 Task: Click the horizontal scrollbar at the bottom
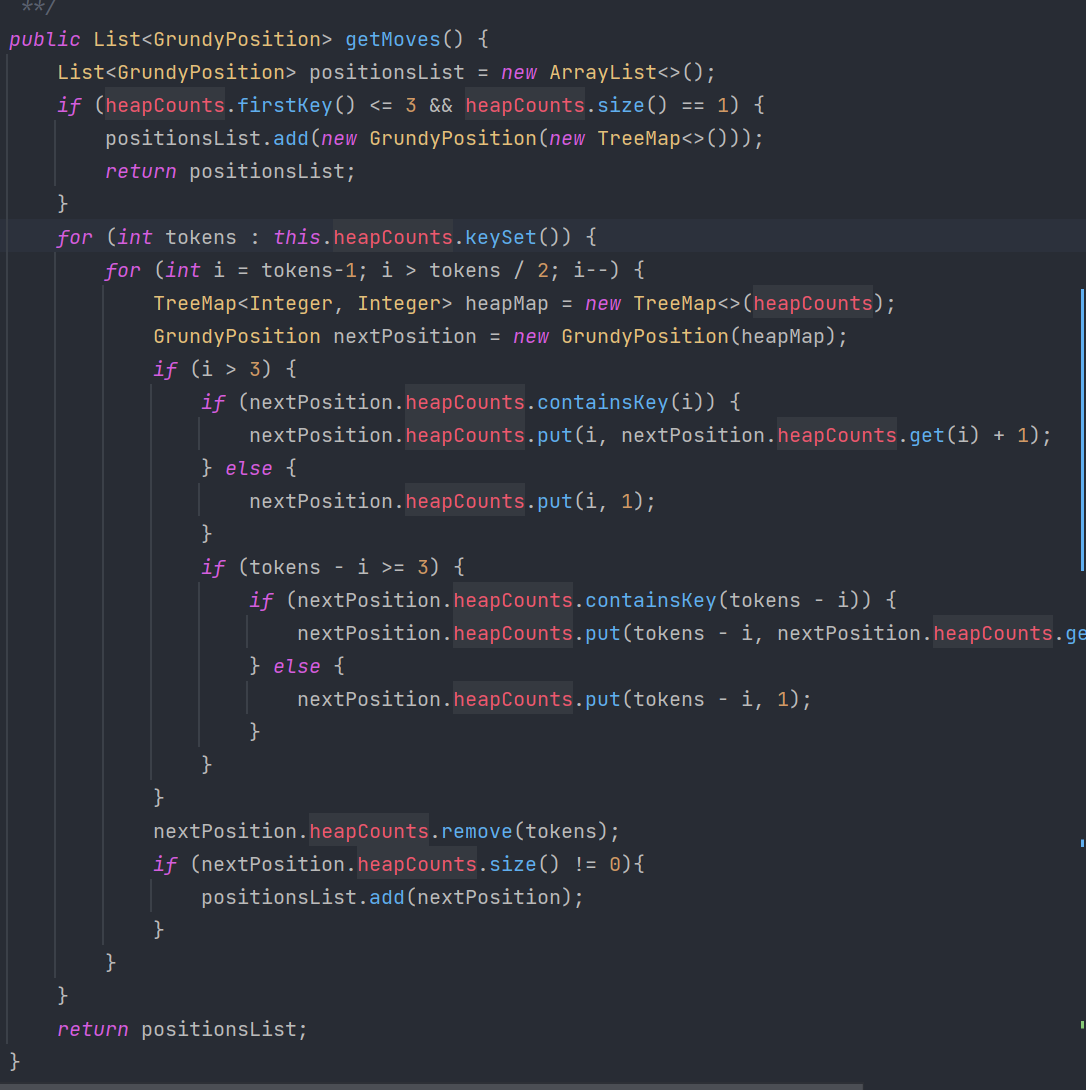coord(430,1086)
